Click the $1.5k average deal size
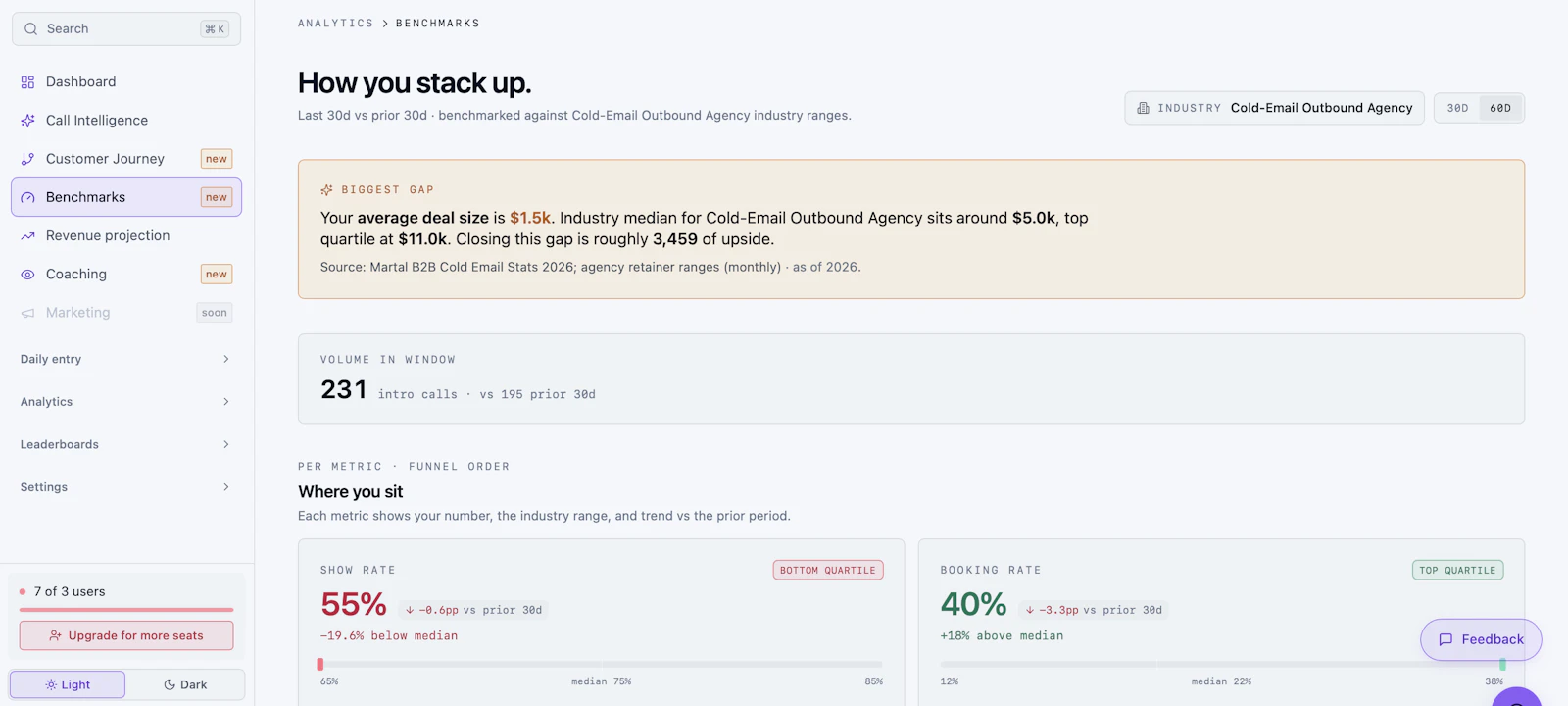 (530, 218)
